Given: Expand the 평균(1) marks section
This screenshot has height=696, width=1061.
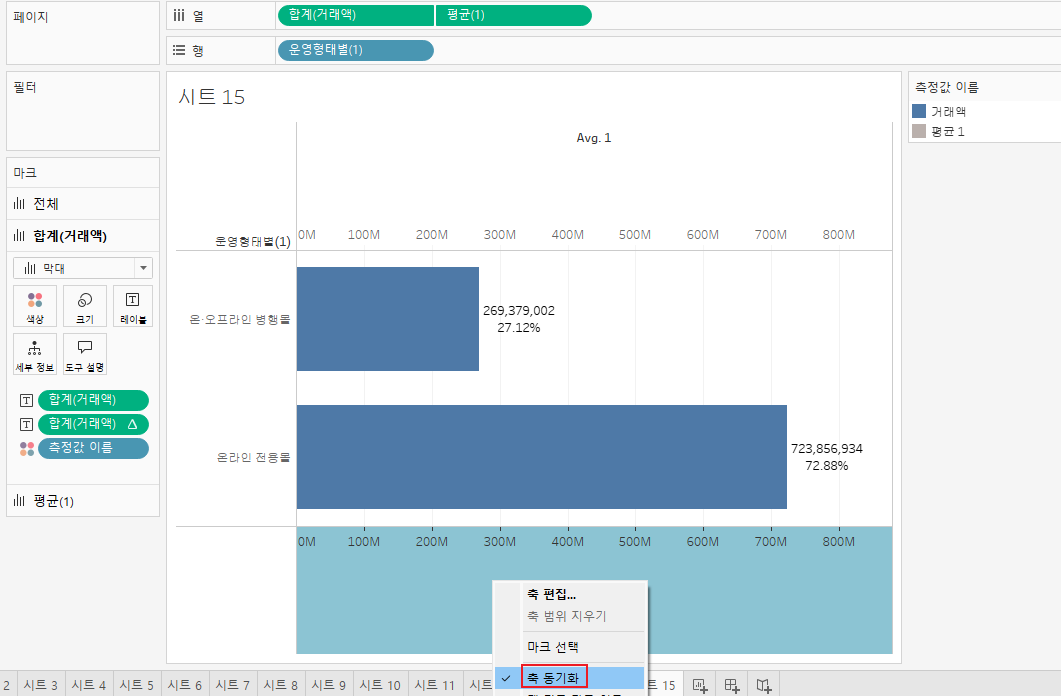Looking at the screenshot, I should 83,501.
